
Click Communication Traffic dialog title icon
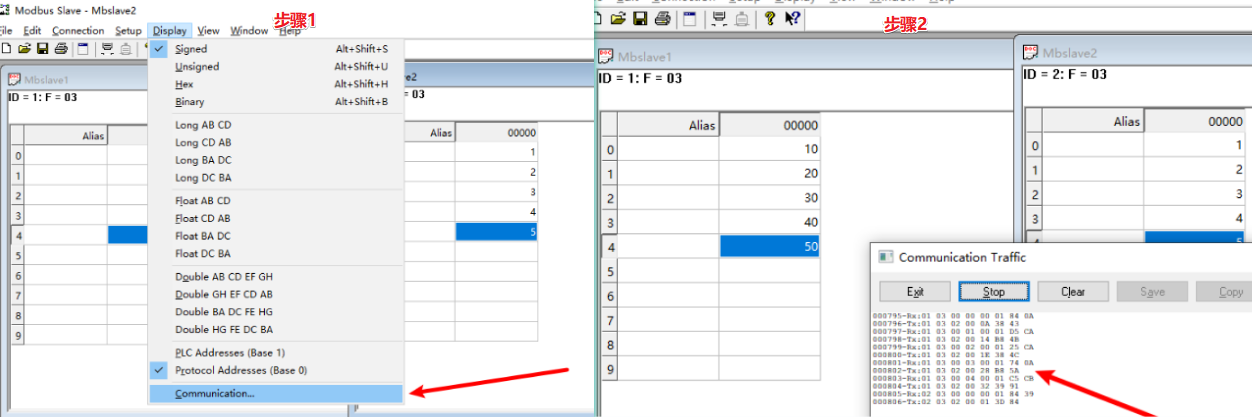(885, 257)
